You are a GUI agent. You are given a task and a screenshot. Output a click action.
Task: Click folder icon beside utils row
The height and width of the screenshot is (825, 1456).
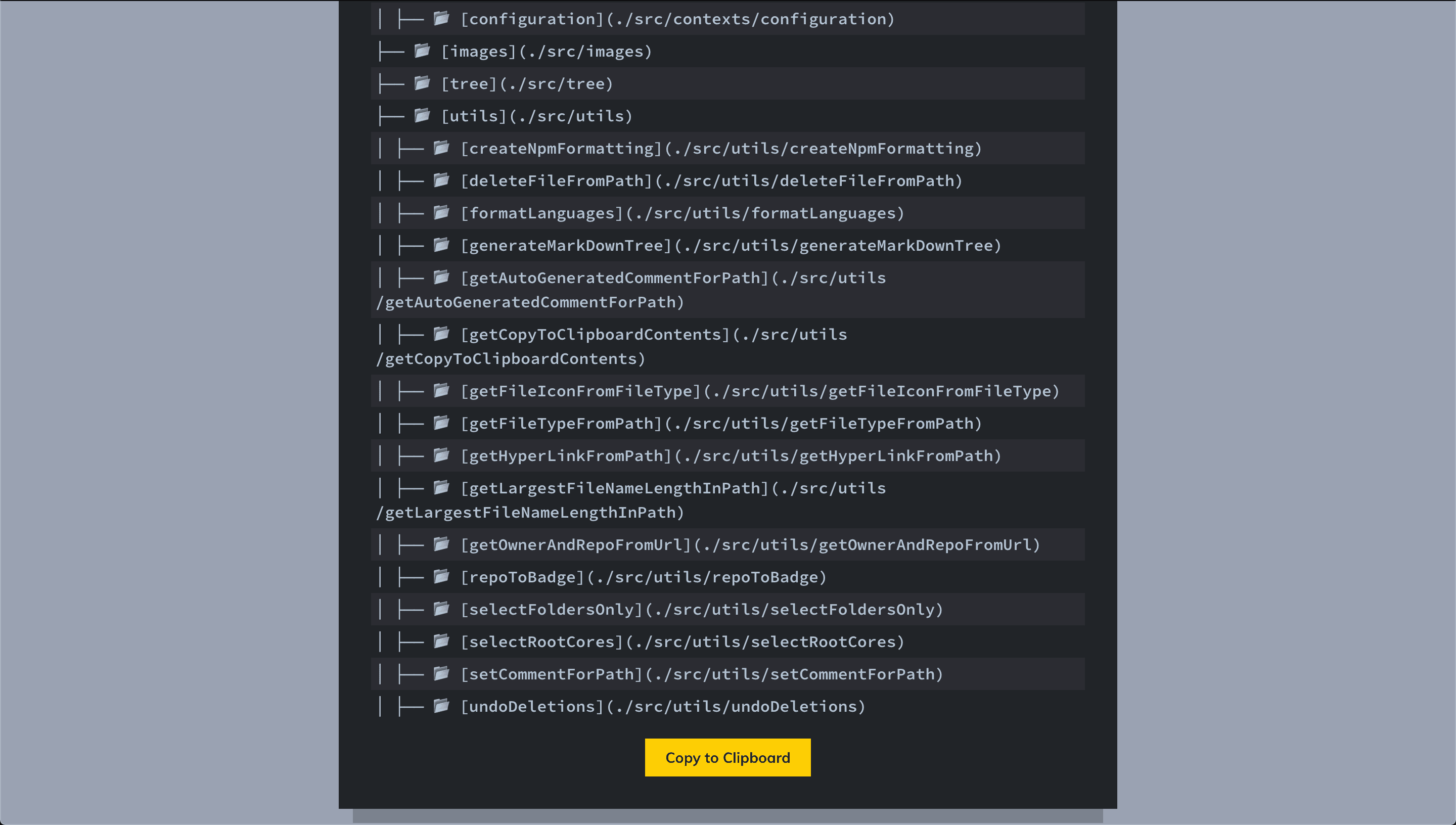click(422, 116)
